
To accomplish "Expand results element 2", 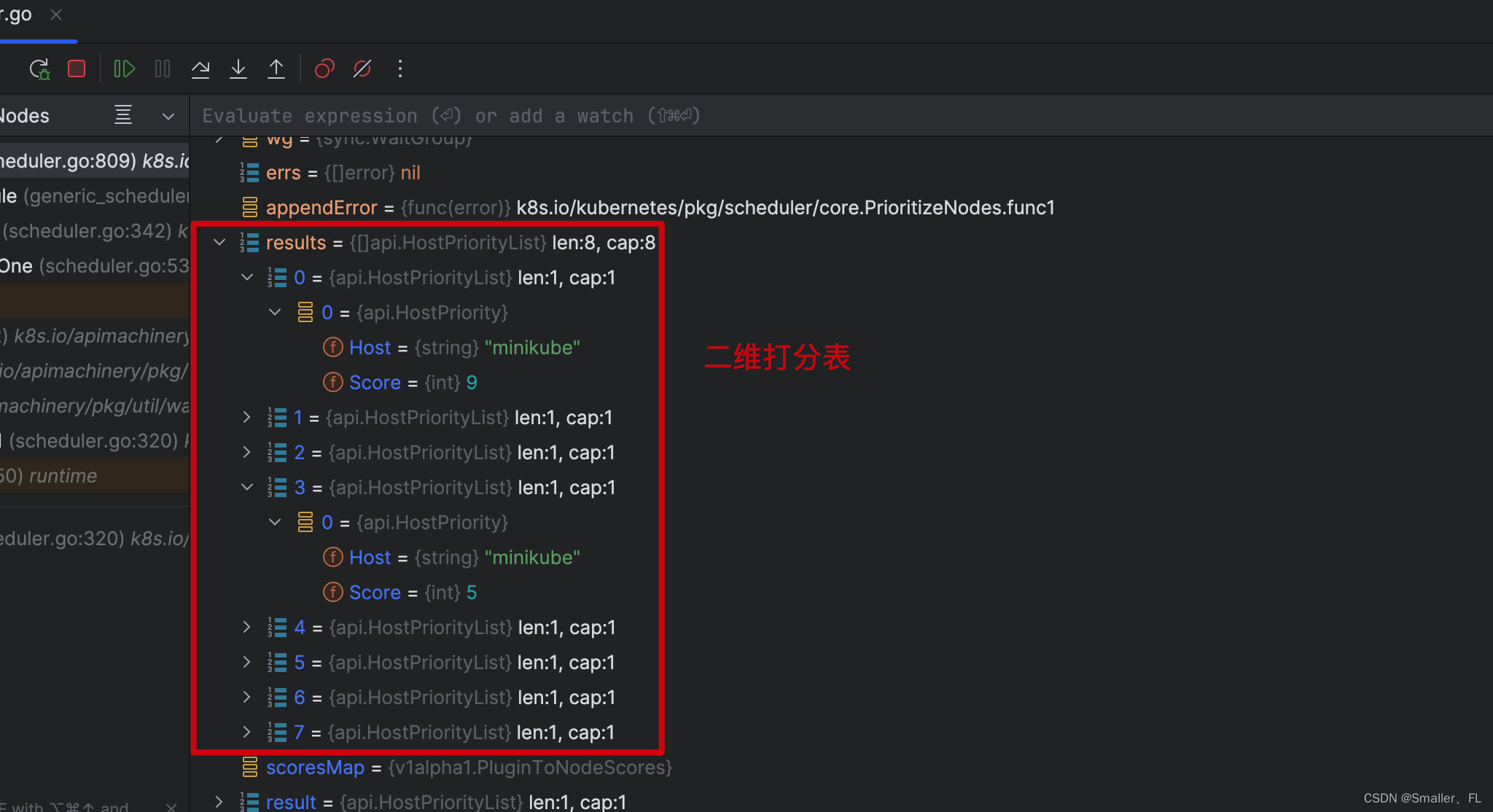I will 247,452.
